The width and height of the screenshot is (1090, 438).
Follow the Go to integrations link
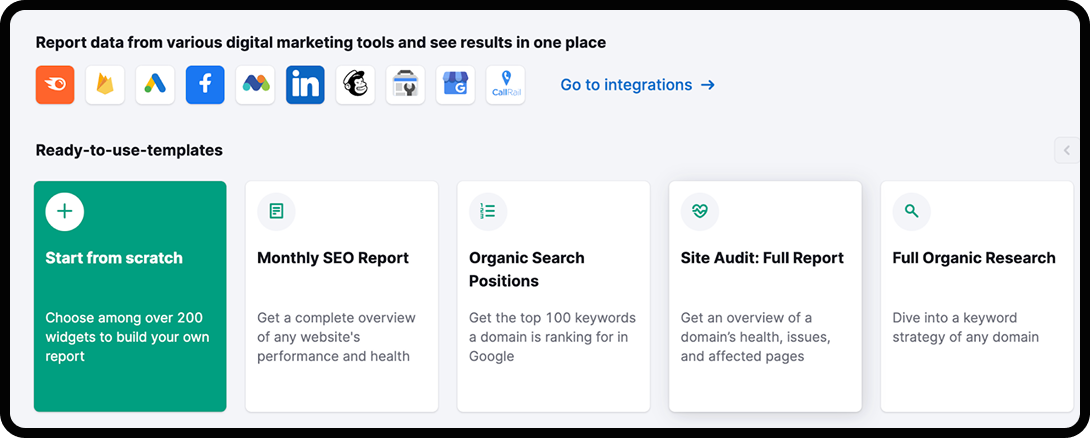(x=637, y=85)
